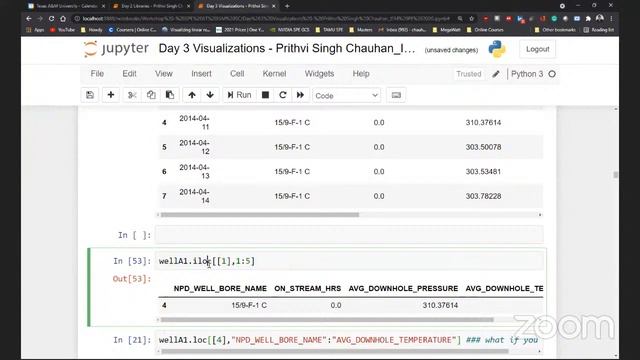The height and width of the screenshot is (360, 640).
Task: Open the Edit menu
Action: tap(129, 74)
